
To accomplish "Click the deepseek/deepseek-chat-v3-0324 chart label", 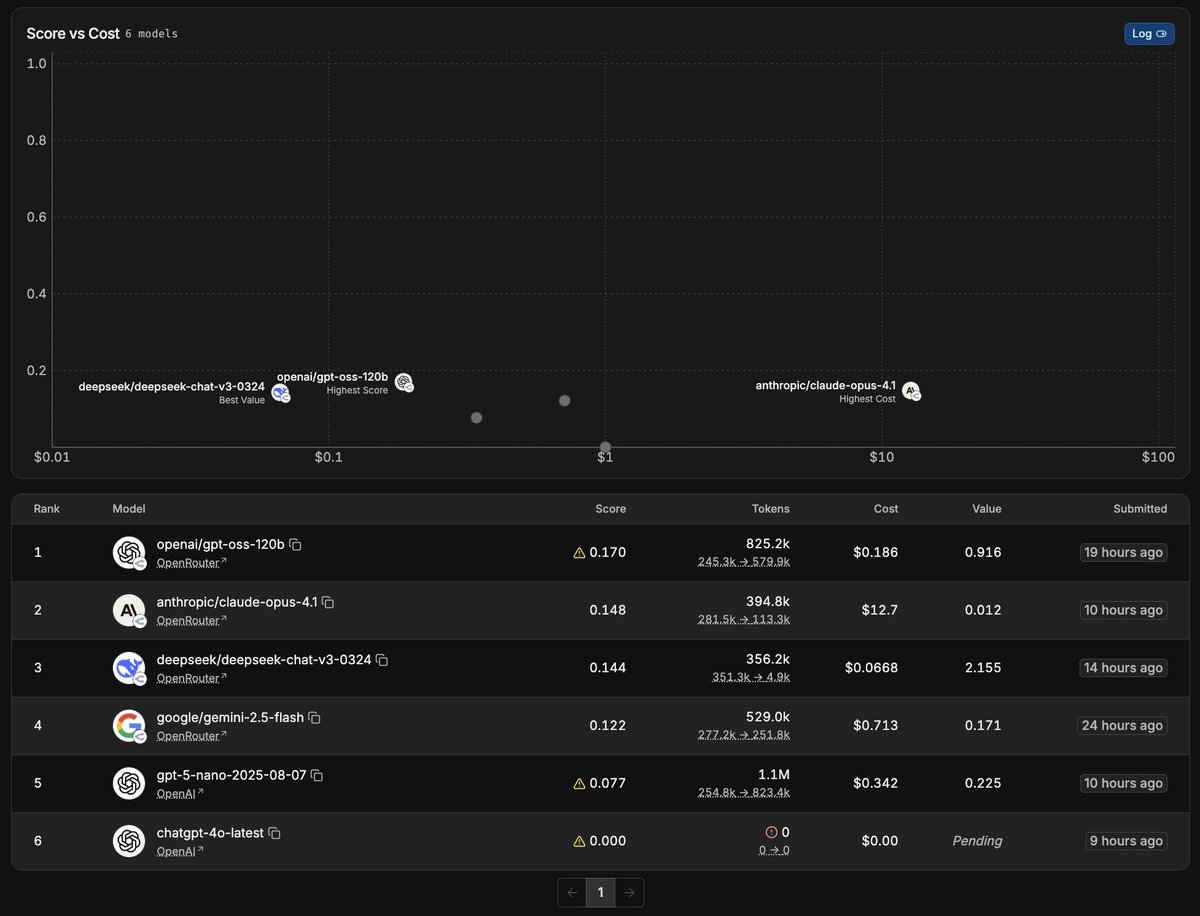I will [171, 386].
